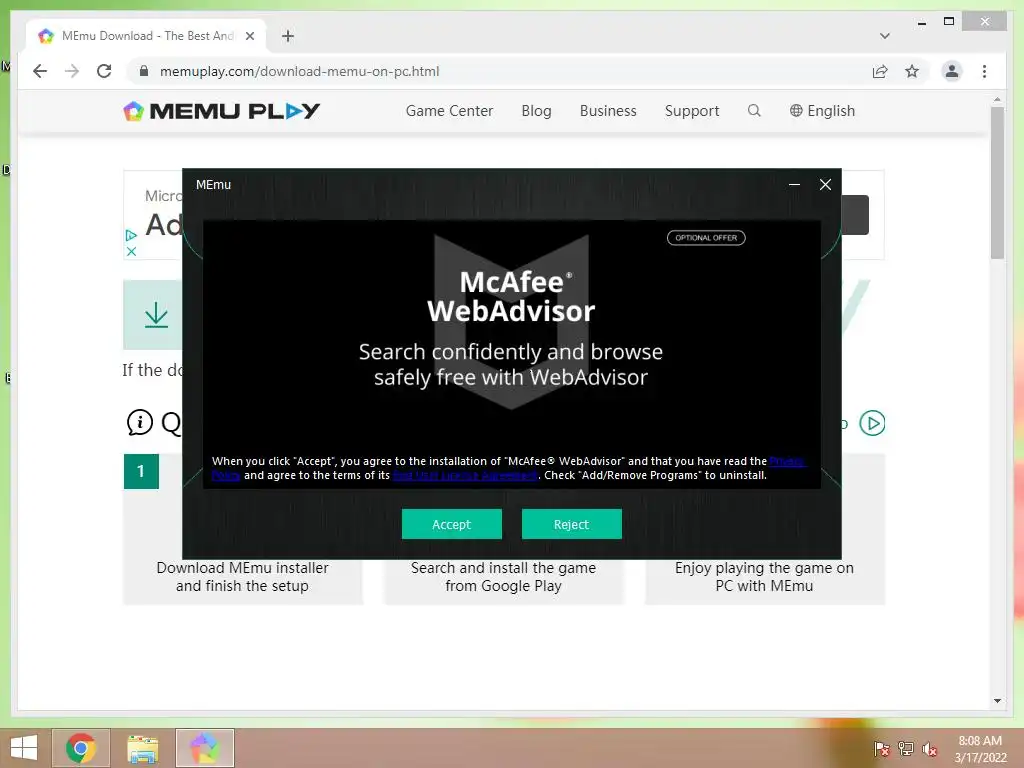The width and height of the screenshot is (1024, 768).
Task: Go back in Chrome
Action: [x=40, y=71]
